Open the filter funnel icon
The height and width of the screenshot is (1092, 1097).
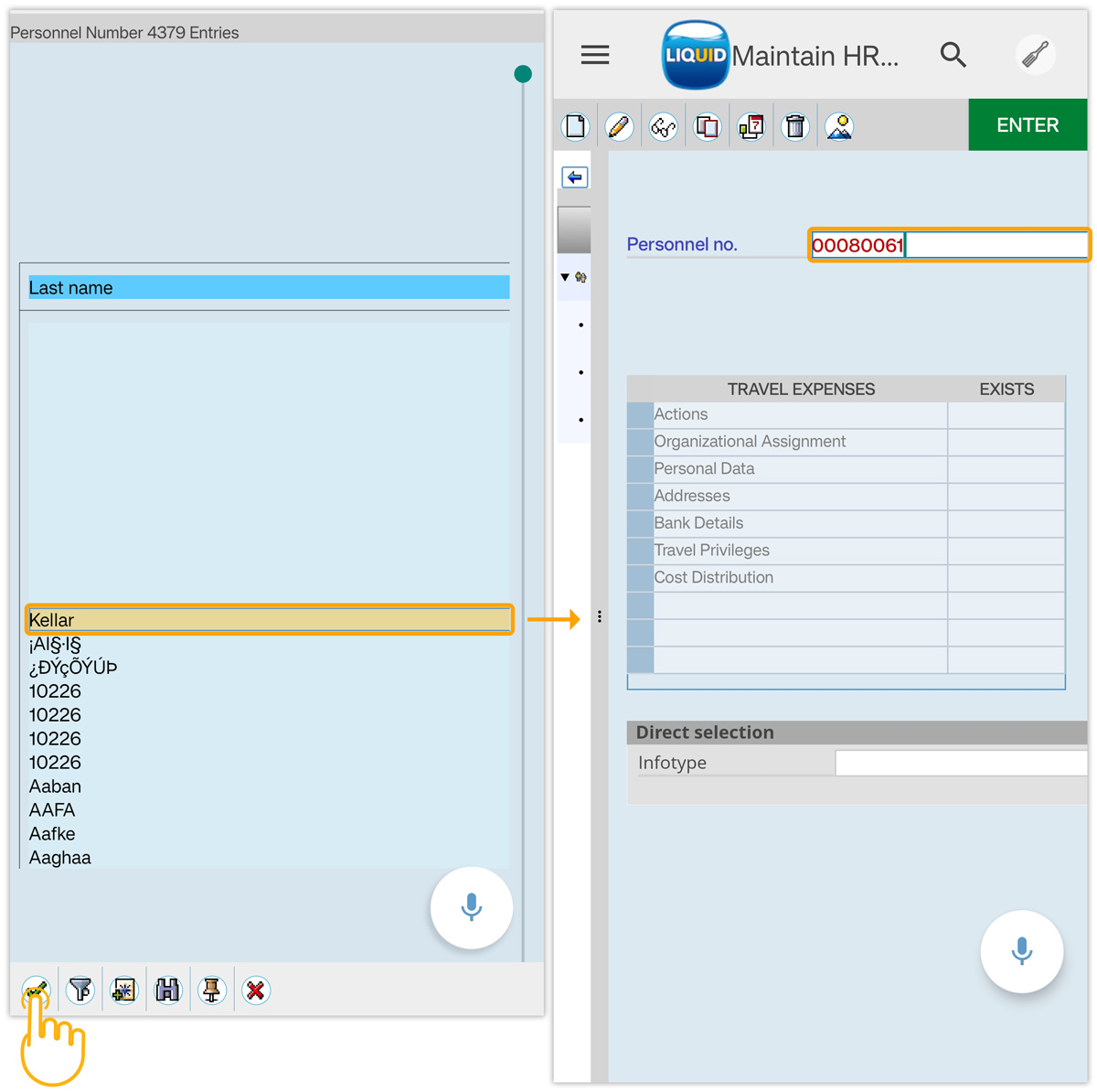click(80, 990)
